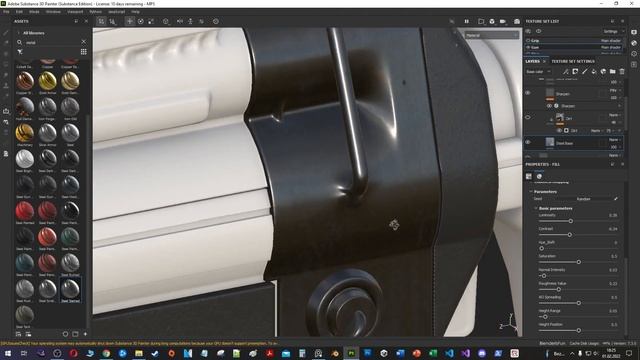Open the Material dropdown in the viewport
The height and width of the screenshot is (360, 640).
tap(491, 36)
